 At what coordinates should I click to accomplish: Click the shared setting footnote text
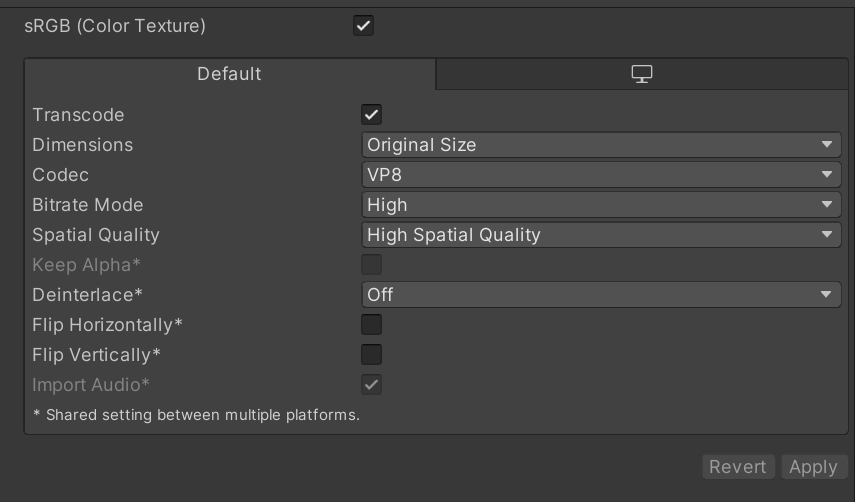[196, 414]
